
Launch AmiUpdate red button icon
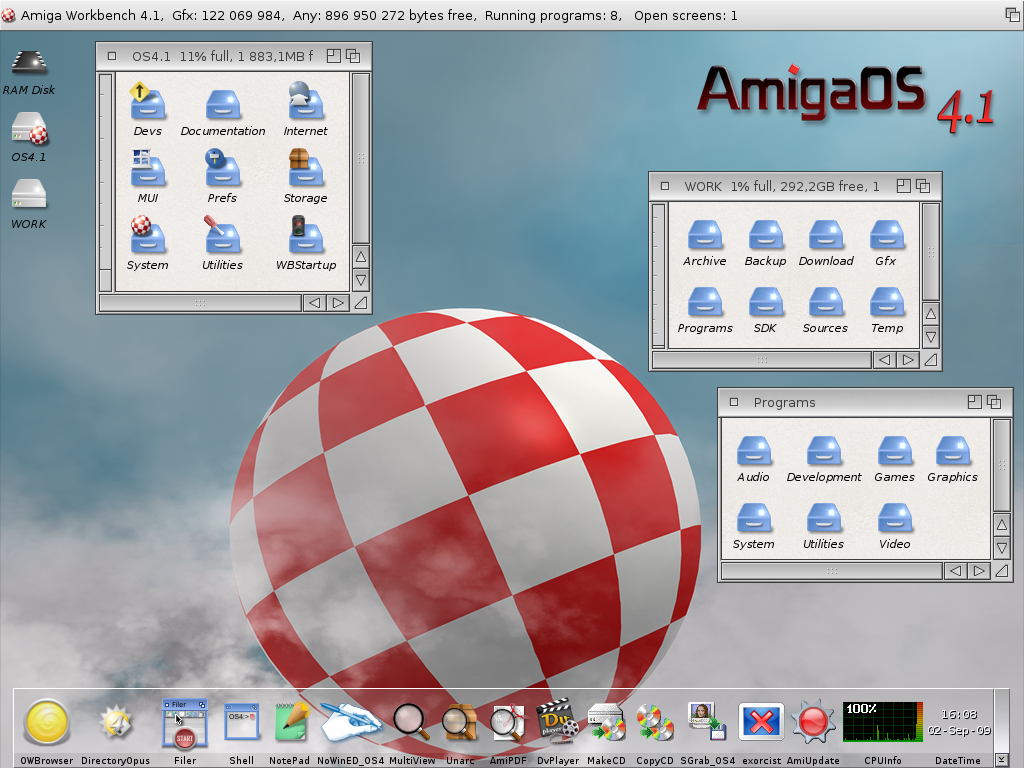click(x=813, y=722)
